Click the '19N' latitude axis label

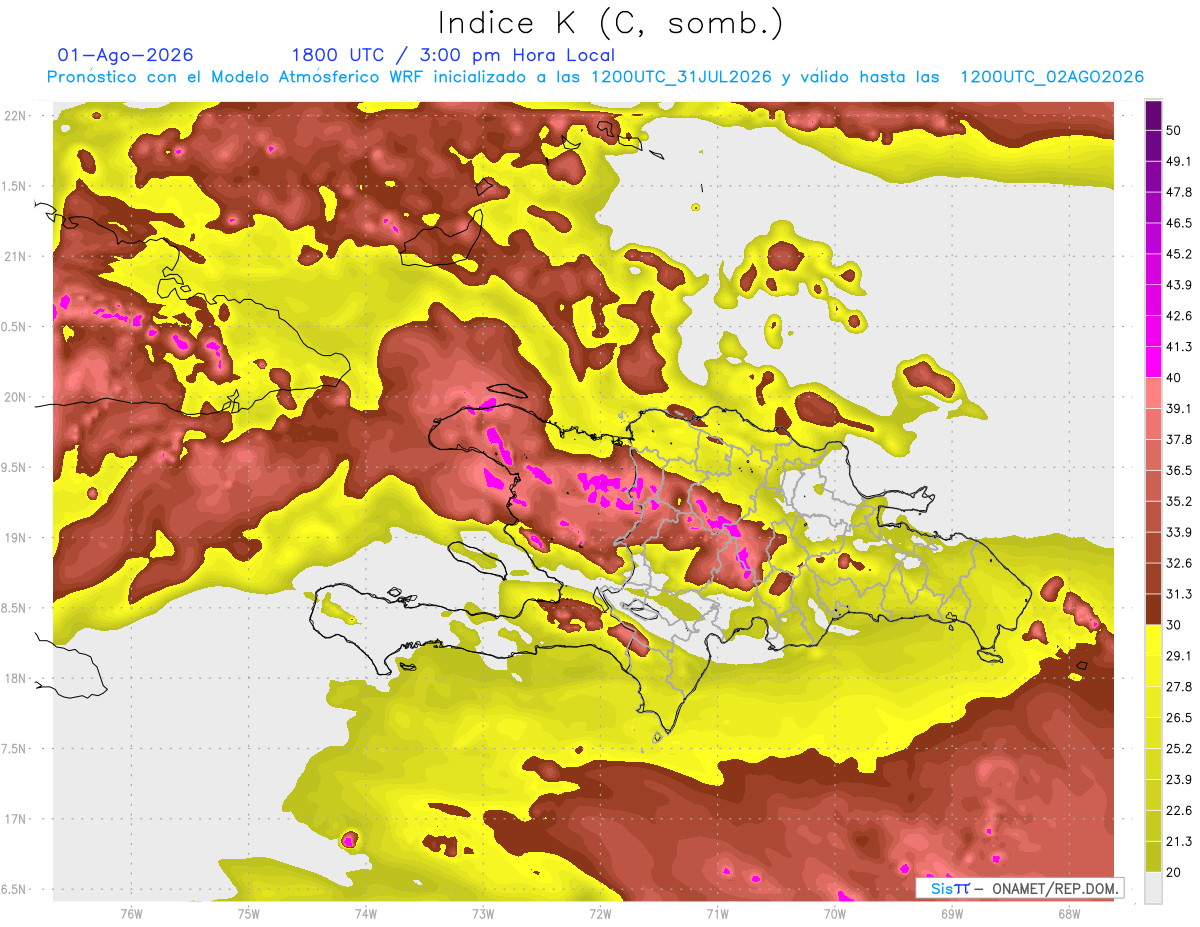[14, 538]
